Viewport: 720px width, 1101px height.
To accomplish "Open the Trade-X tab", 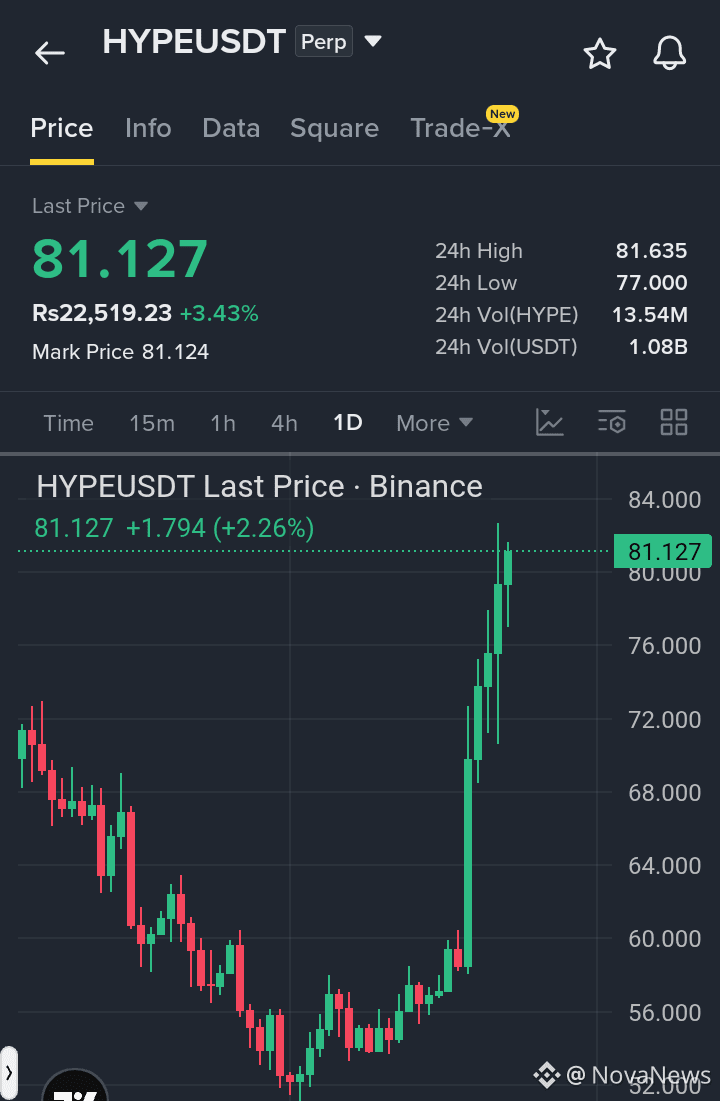I will [x=460, y=128].
